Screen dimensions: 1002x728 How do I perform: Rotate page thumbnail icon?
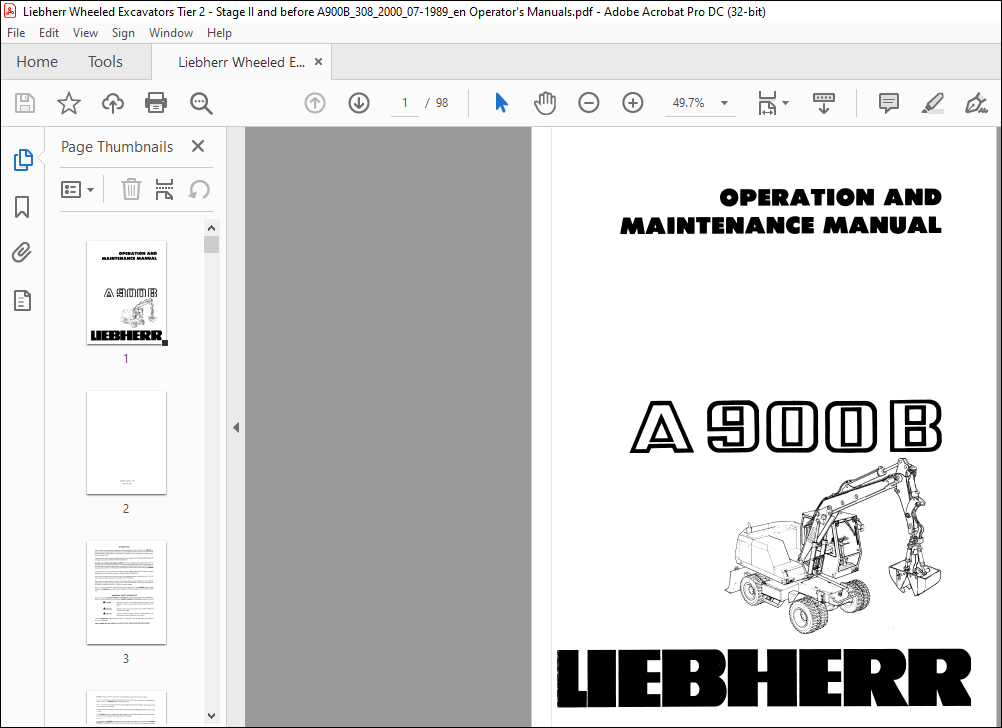pos(199,190)
